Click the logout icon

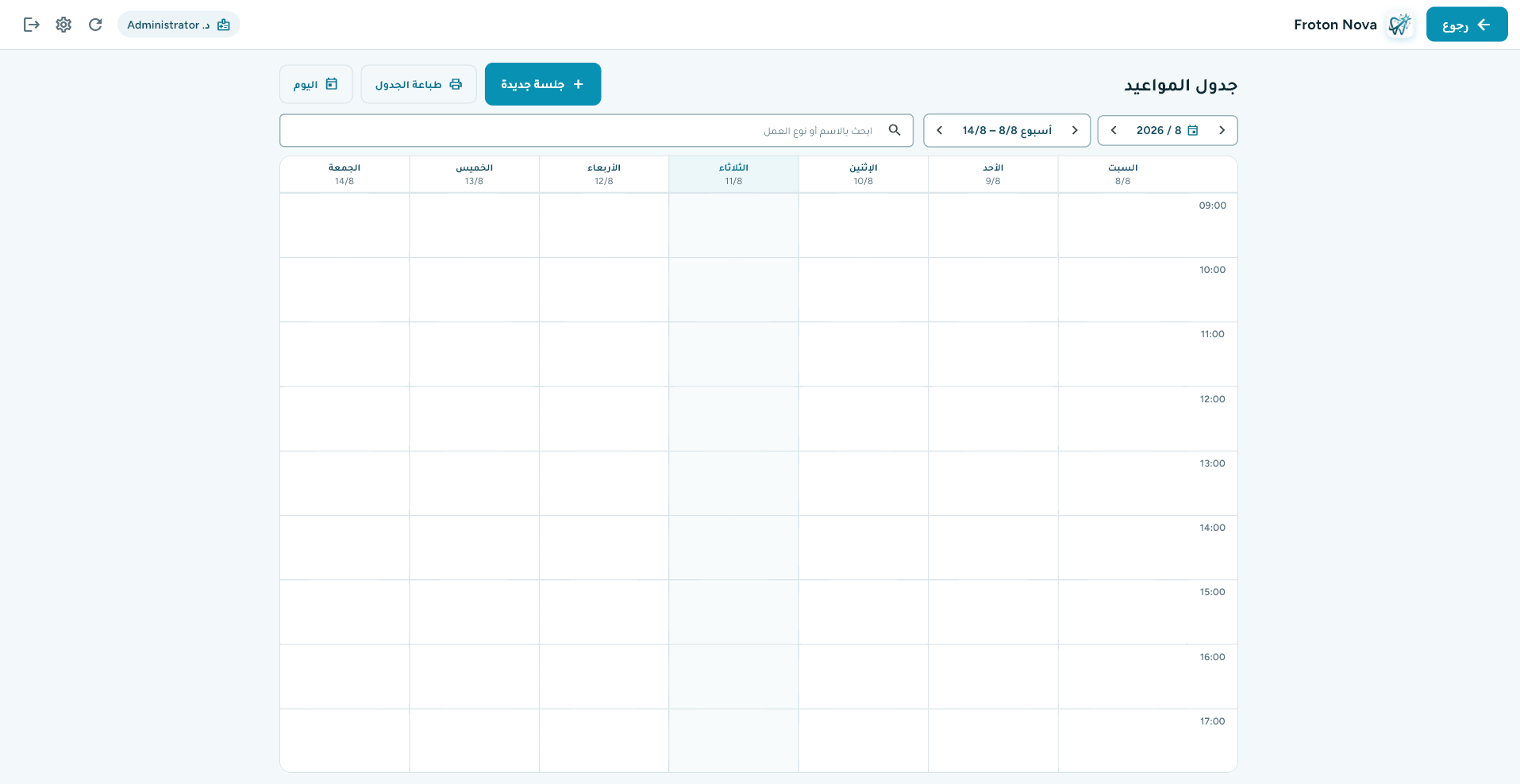click(32, 25)
